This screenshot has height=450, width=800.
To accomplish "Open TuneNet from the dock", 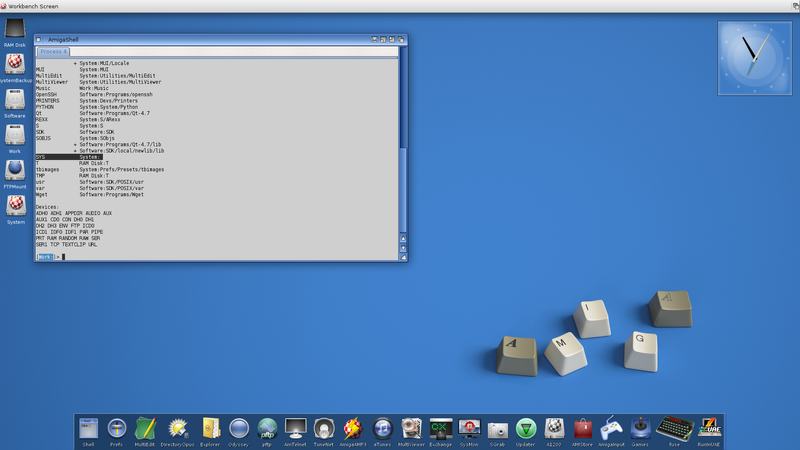I will click(323, 429).
